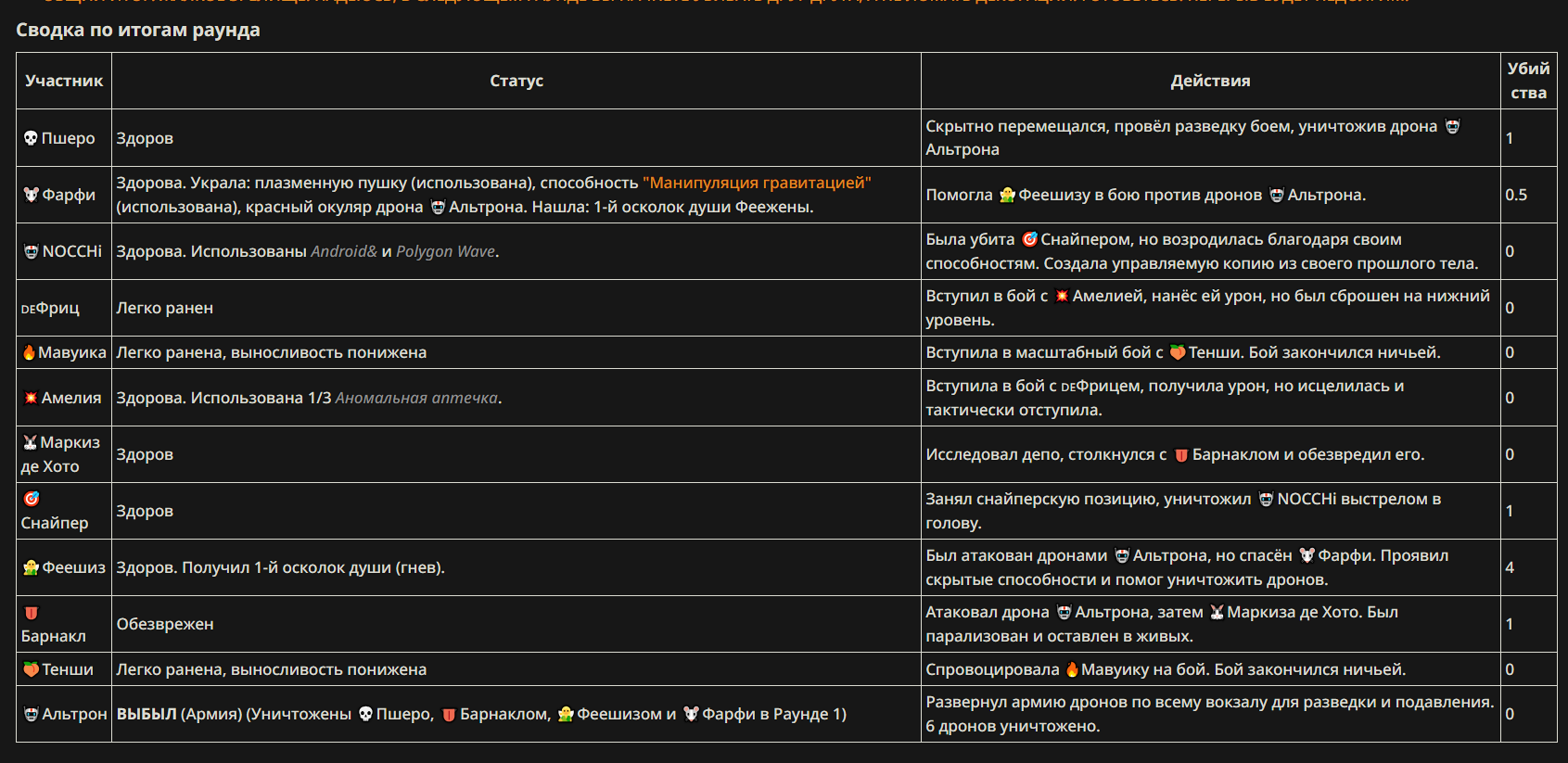
Task: Click the explosion icon beside Амелия in Участник column
Action: coord(31,398)
